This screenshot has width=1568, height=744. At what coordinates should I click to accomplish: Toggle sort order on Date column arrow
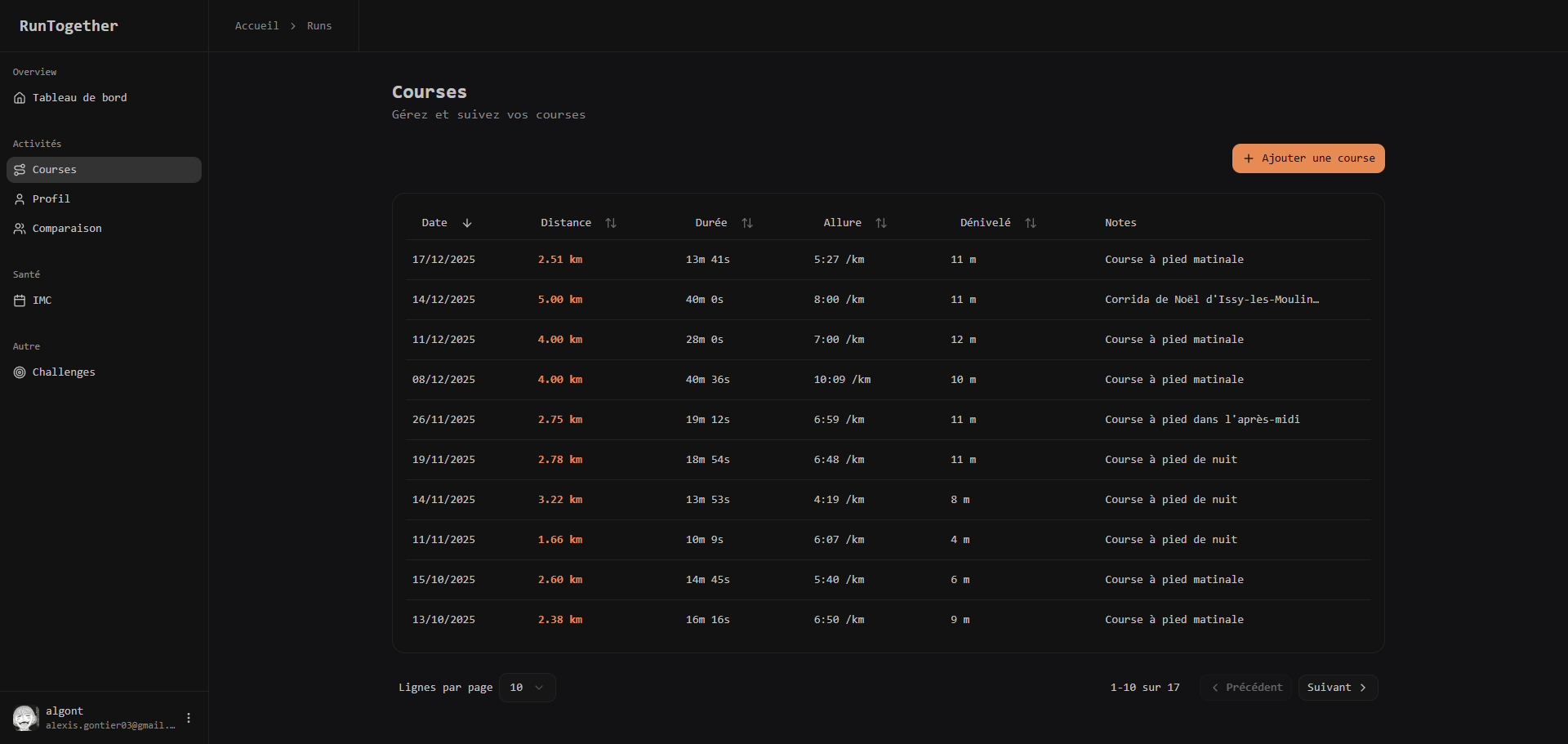pos(467,223)
